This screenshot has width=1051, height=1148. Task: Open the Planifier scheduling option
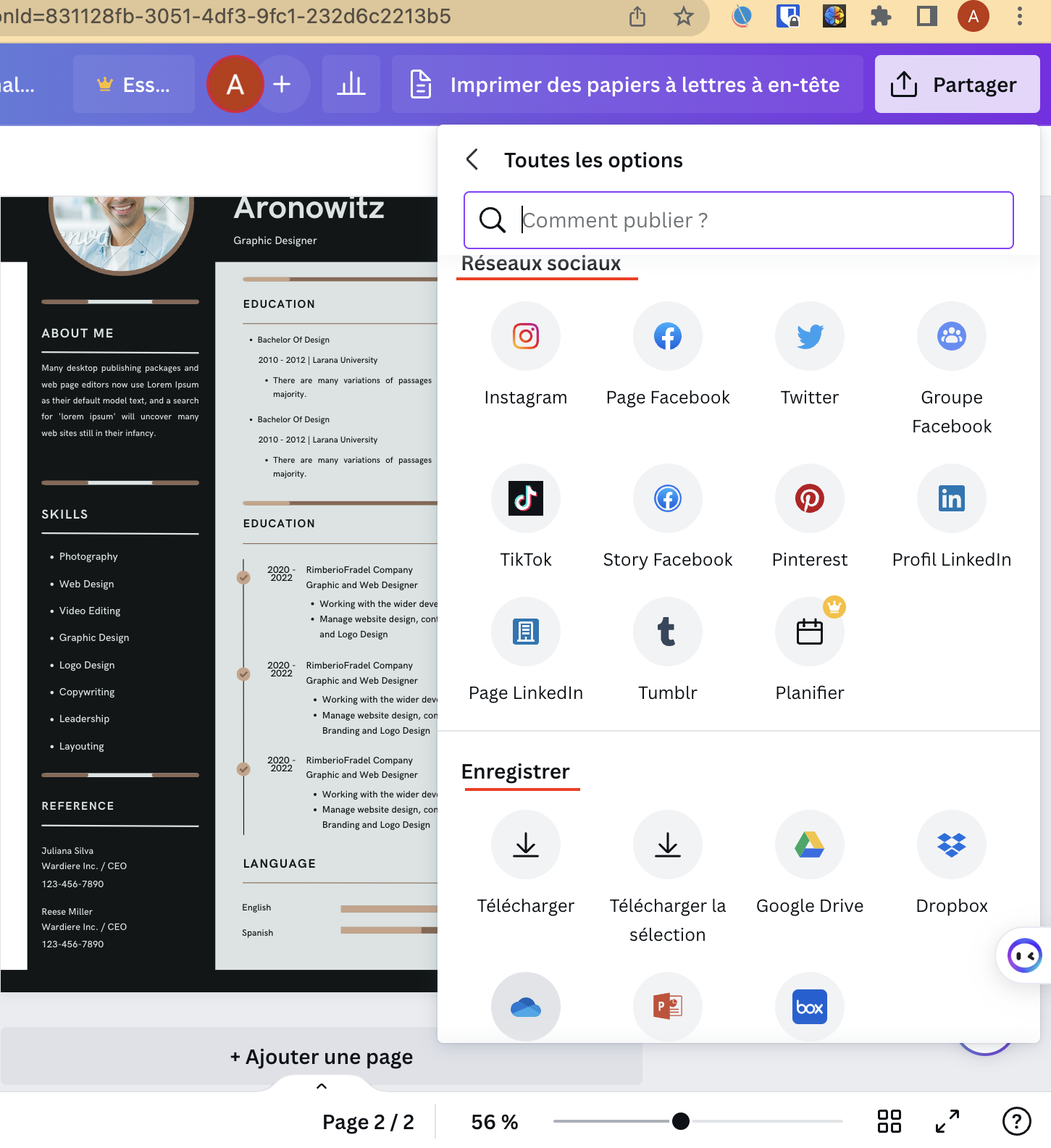point(810,632)
